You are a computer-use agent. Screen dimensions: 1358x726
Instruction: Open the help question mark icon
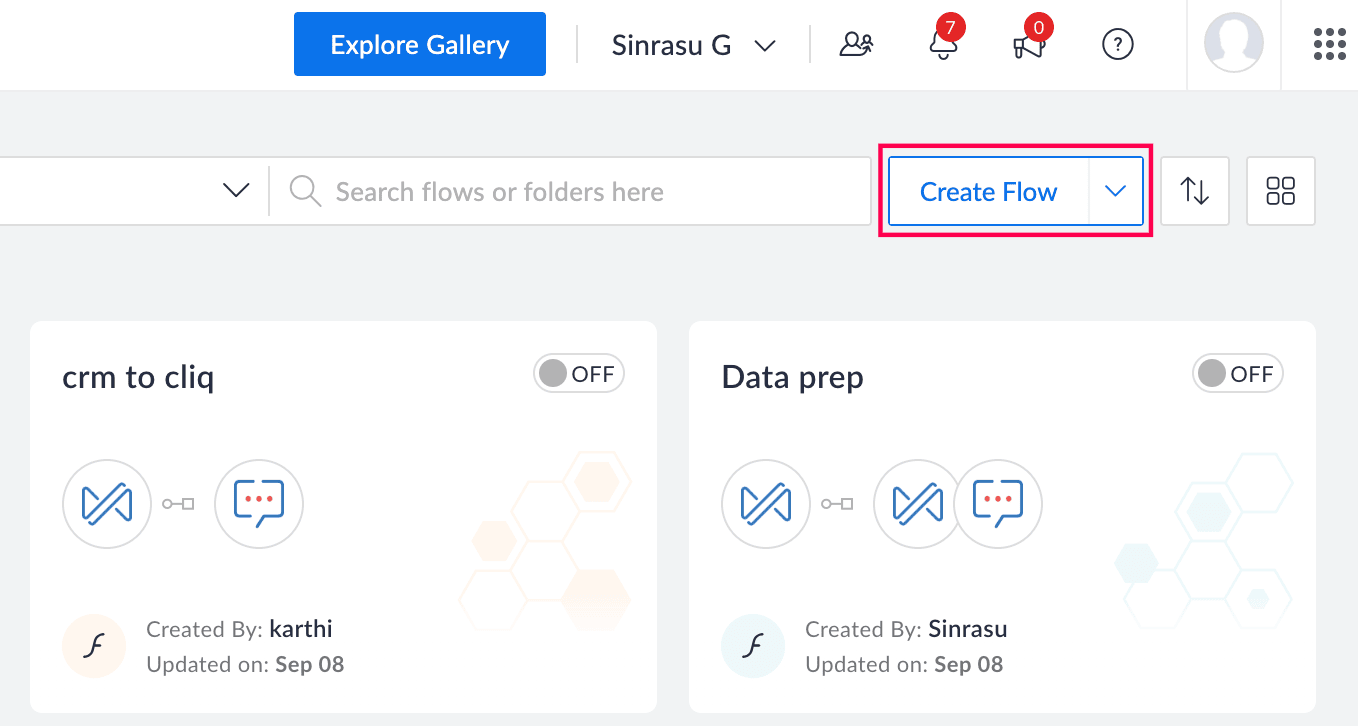tap(1117, 45)
